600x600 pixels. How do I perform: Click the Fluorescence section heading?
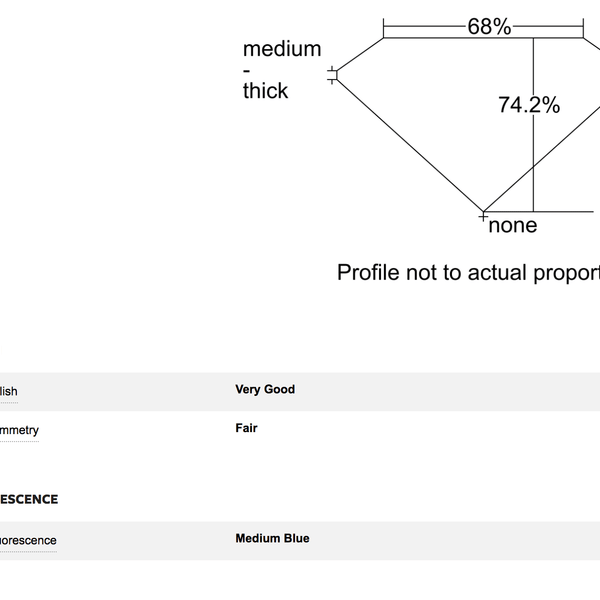coord(29,499)
